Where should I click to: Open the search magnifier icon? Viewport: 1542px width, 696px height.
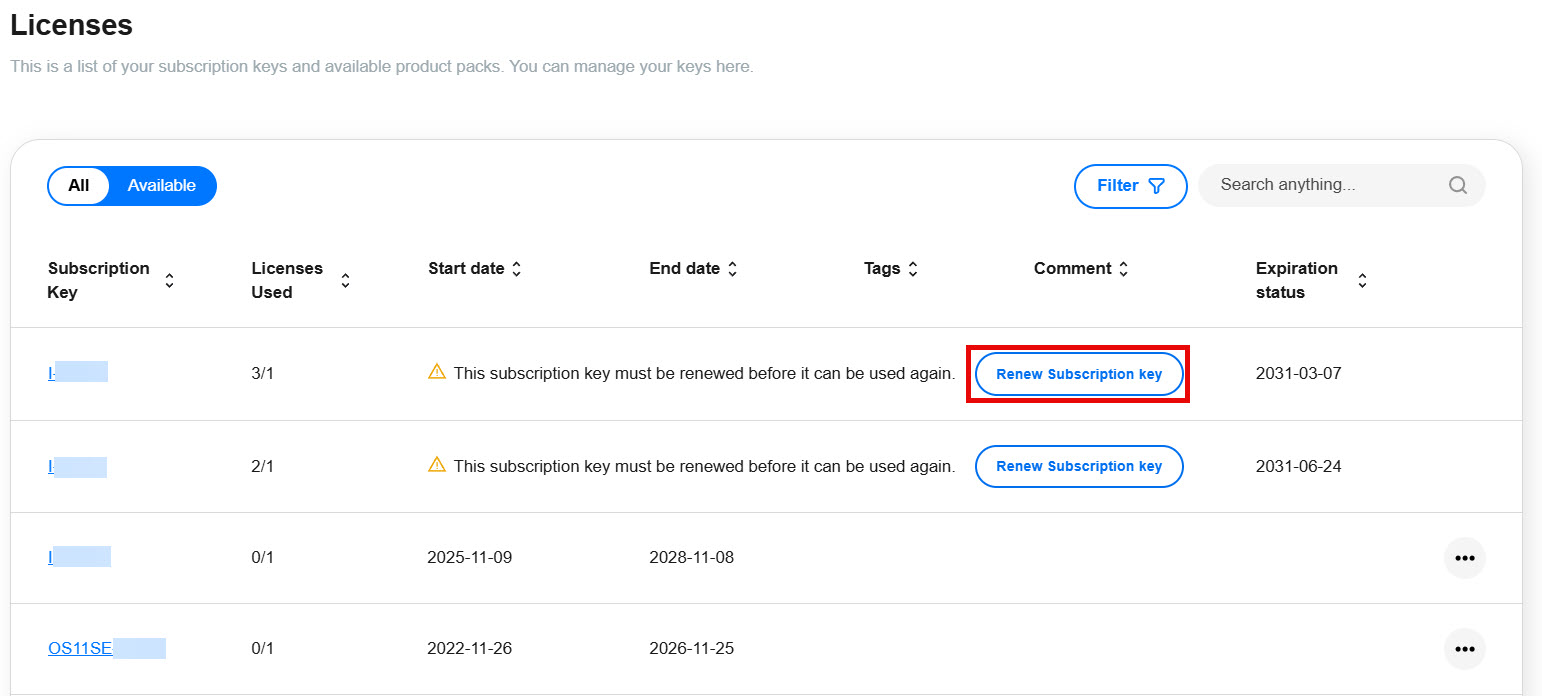coord(1457,185)
